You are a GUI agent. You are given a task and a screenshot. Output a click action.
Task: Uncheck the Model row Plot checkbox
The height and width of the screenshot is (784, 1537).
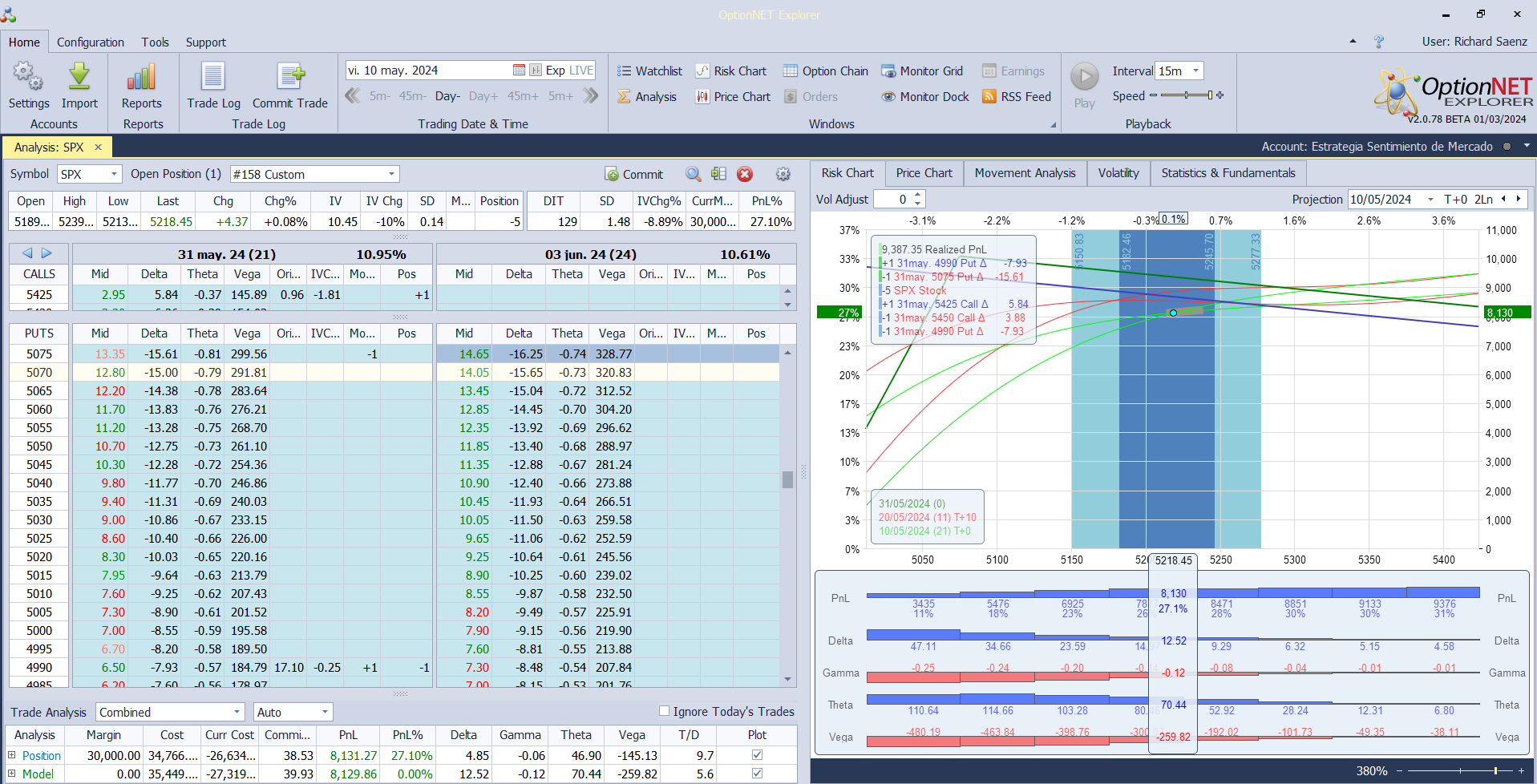[757, 774]
